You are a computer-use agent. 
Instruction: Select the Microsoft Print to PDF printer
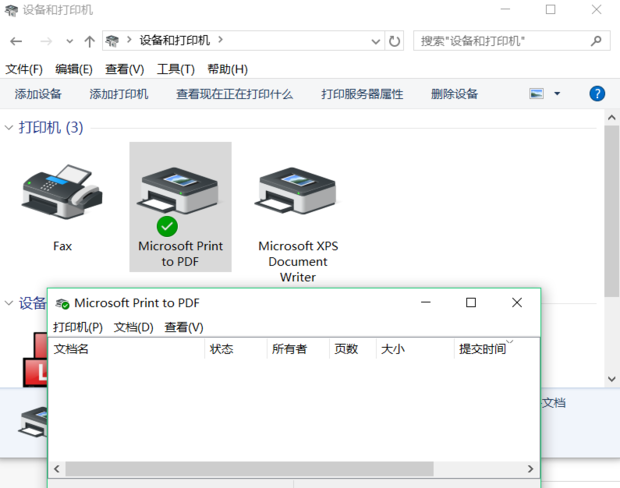coord(180,207)
